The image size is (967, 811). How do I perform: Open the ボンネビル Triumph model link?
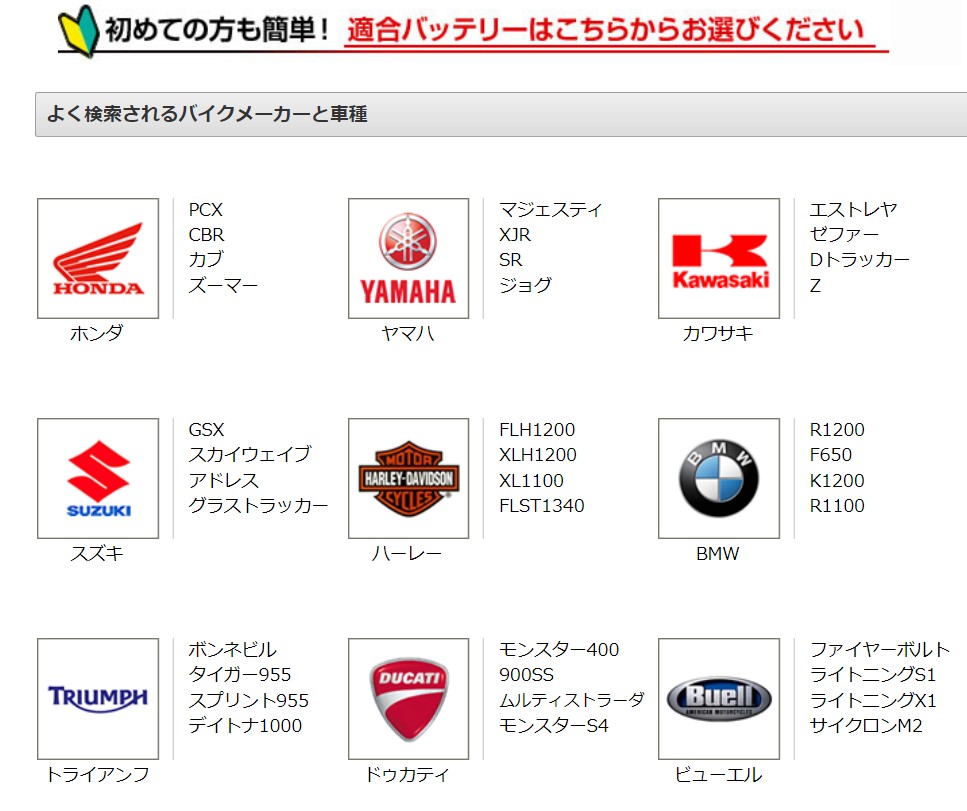click(233, 650)
